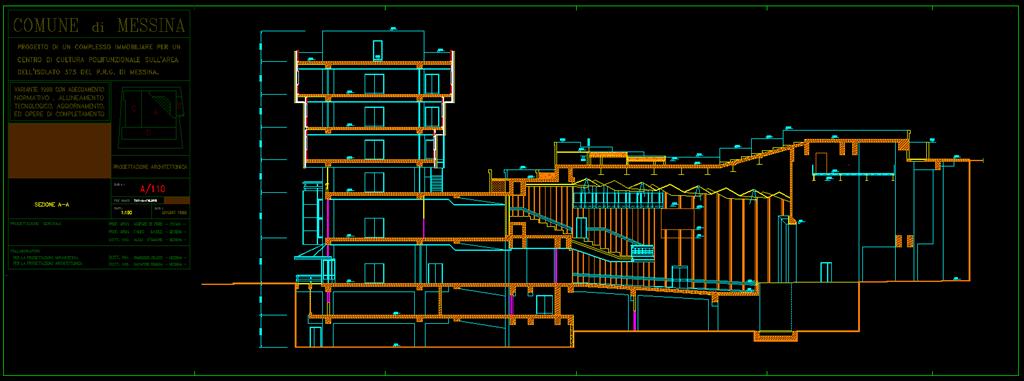Select the SEZIONE A-A label

tap(52, 205)
